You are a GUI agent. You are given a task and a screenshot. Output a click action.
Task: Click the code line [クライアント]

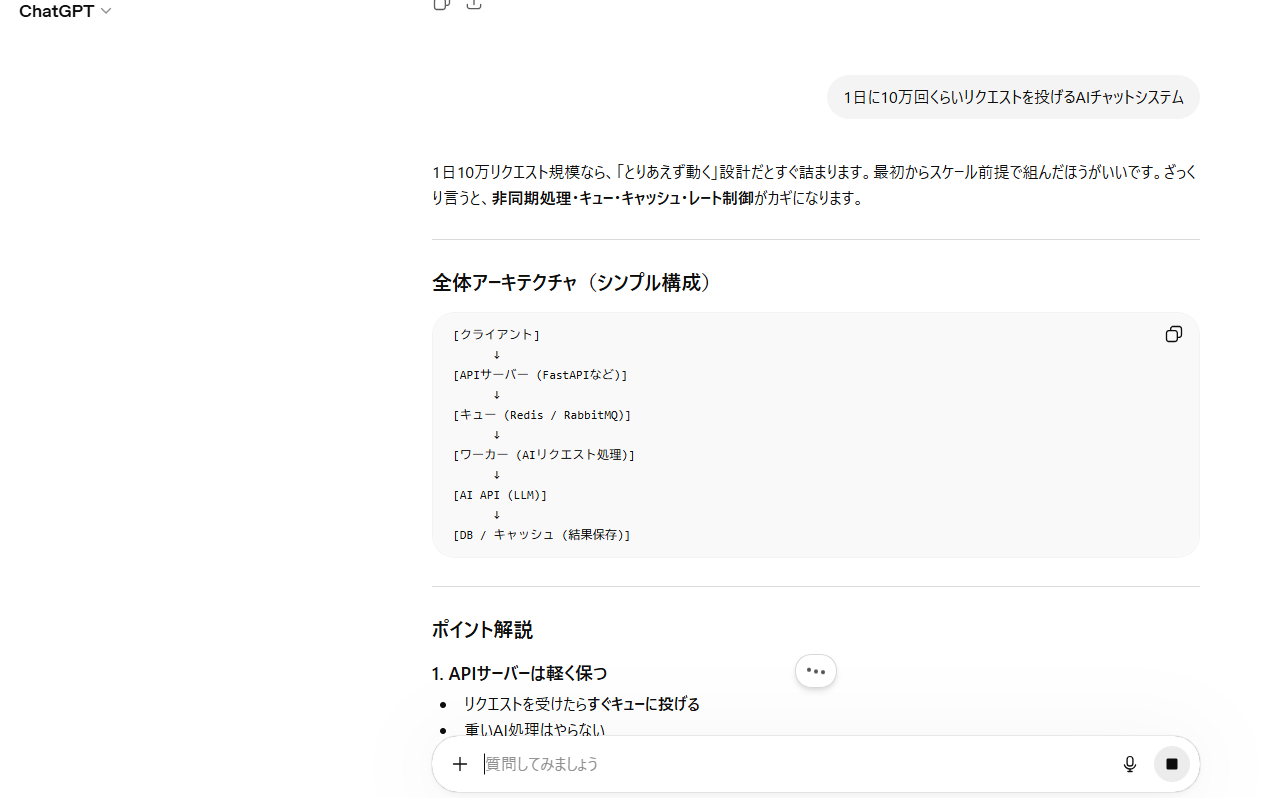496,335
